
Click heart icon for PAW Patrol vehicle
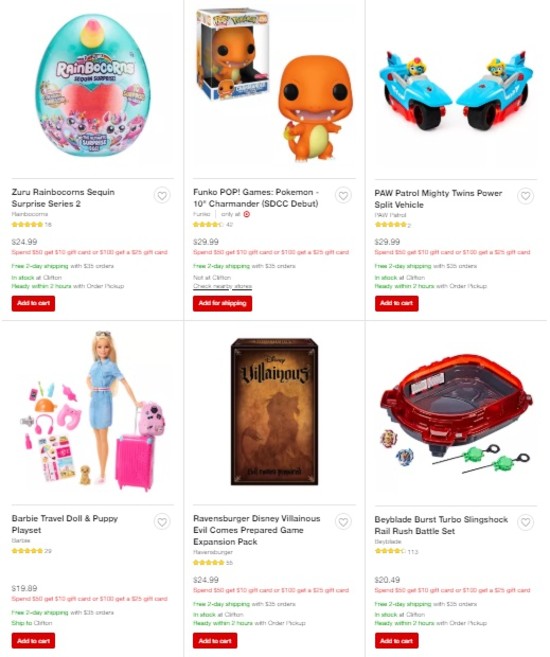tap(525, 196)
